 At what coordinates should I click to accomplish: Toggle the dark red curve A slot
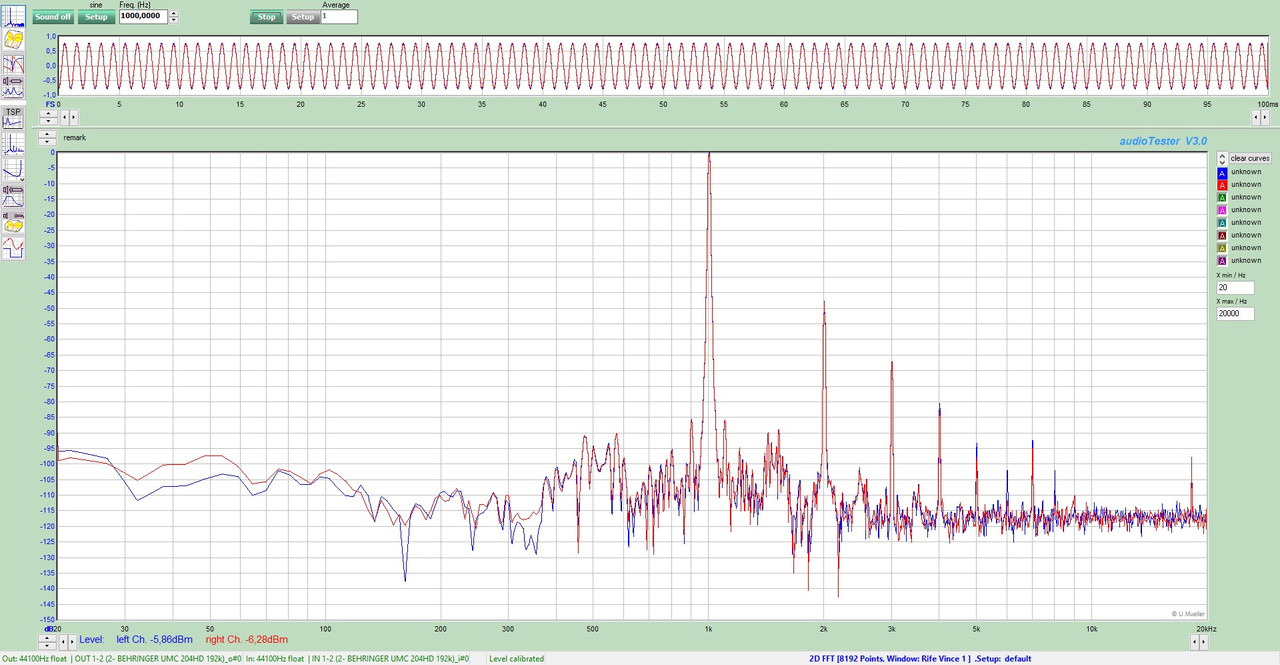1222,235
